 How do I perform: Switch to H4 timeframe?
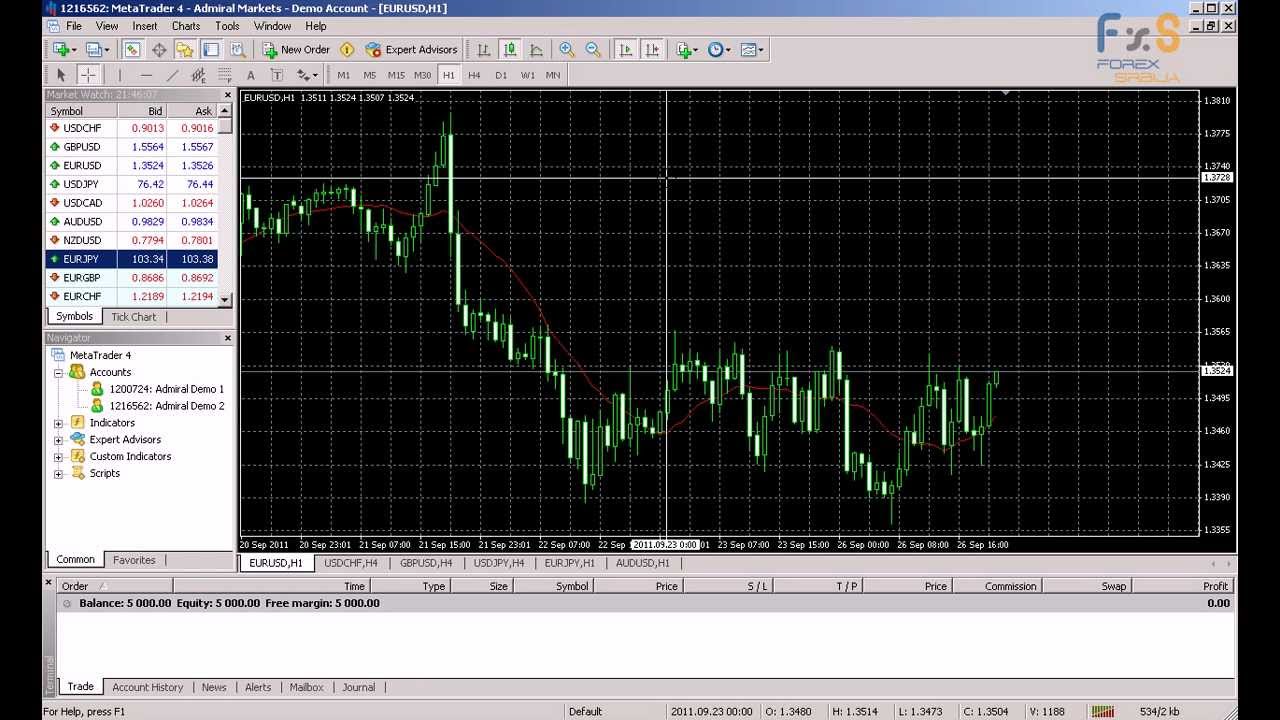pyautogui.click(x=474, y=75)
